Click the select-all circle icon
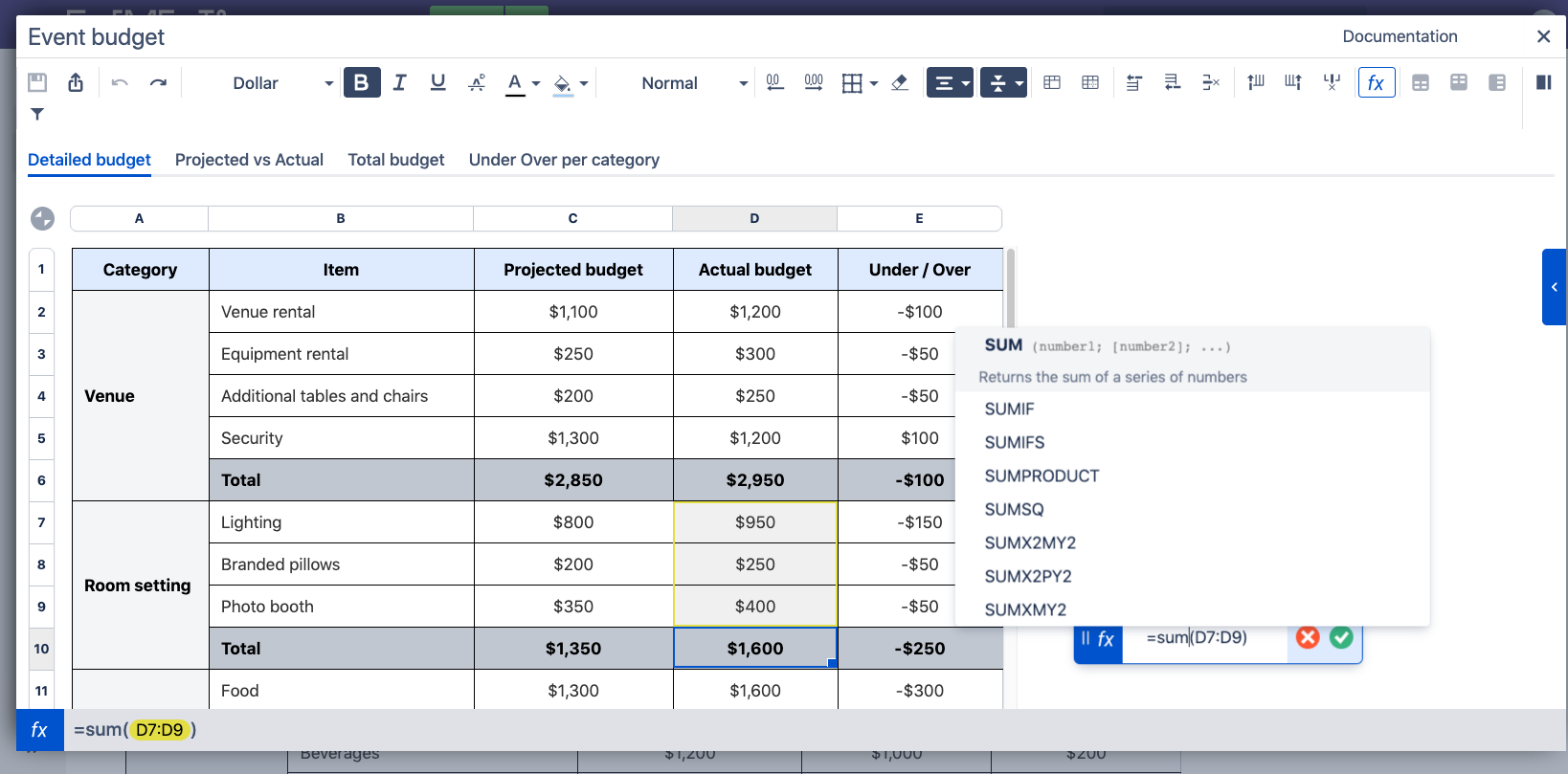1568x774 pixels. point(42,218)
